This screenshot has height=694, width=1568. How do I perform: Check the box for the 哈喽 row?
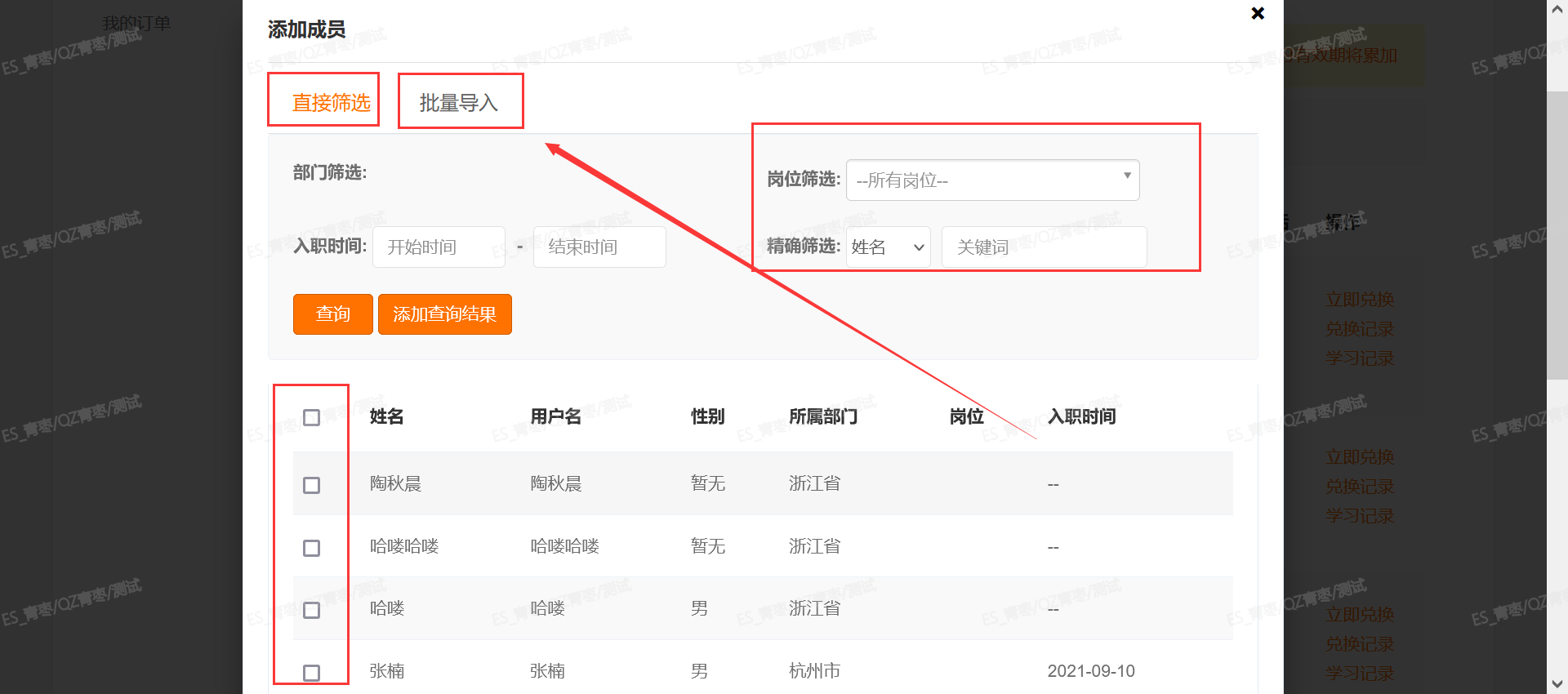tap(311, 611)
